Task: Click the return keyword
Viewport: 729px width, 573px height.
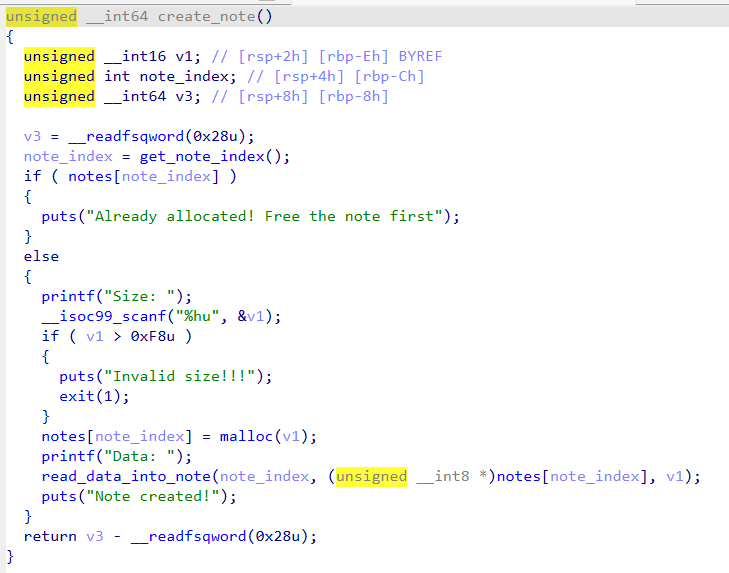Action: click(x=50, y=536)
